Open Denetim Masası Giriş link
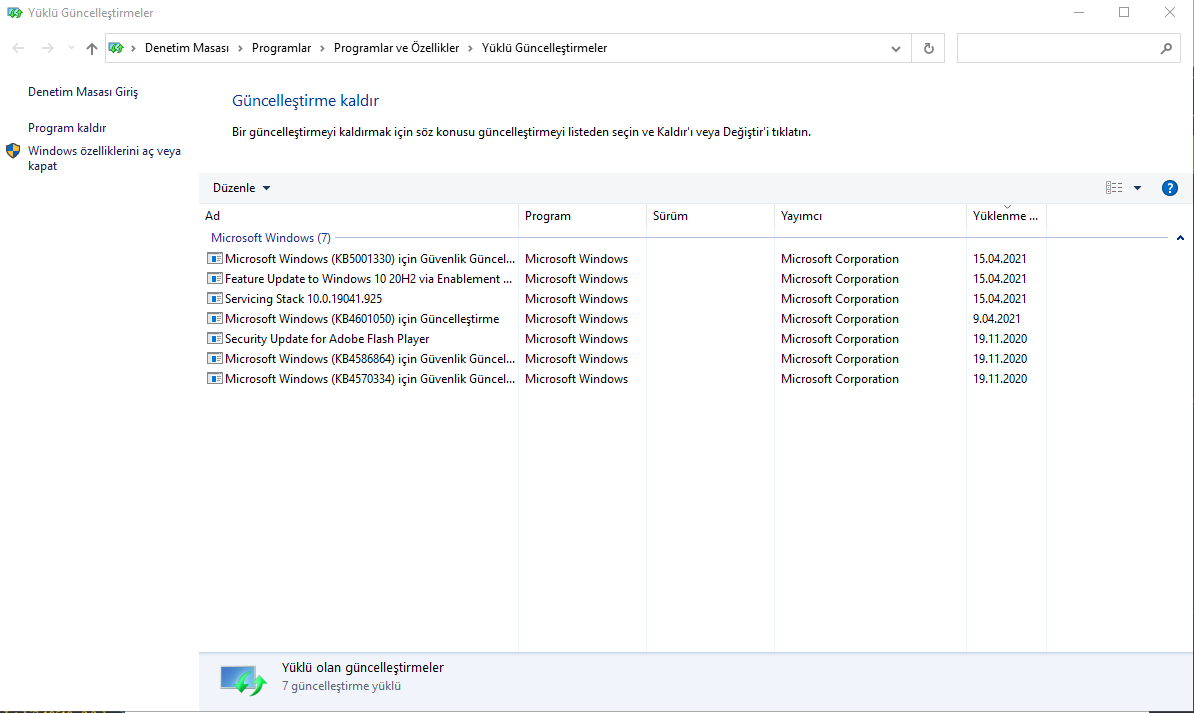Screen dimensions: 1194x713 pos(83,91)
